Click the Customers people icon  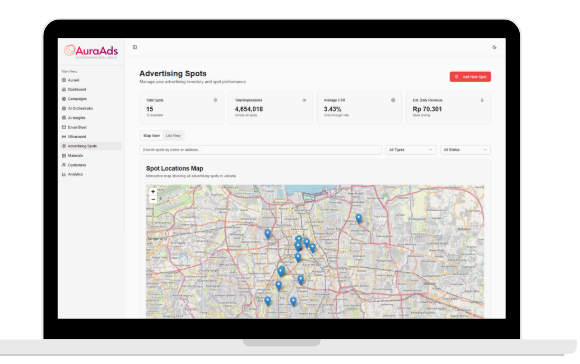click(x=64, y=165)
